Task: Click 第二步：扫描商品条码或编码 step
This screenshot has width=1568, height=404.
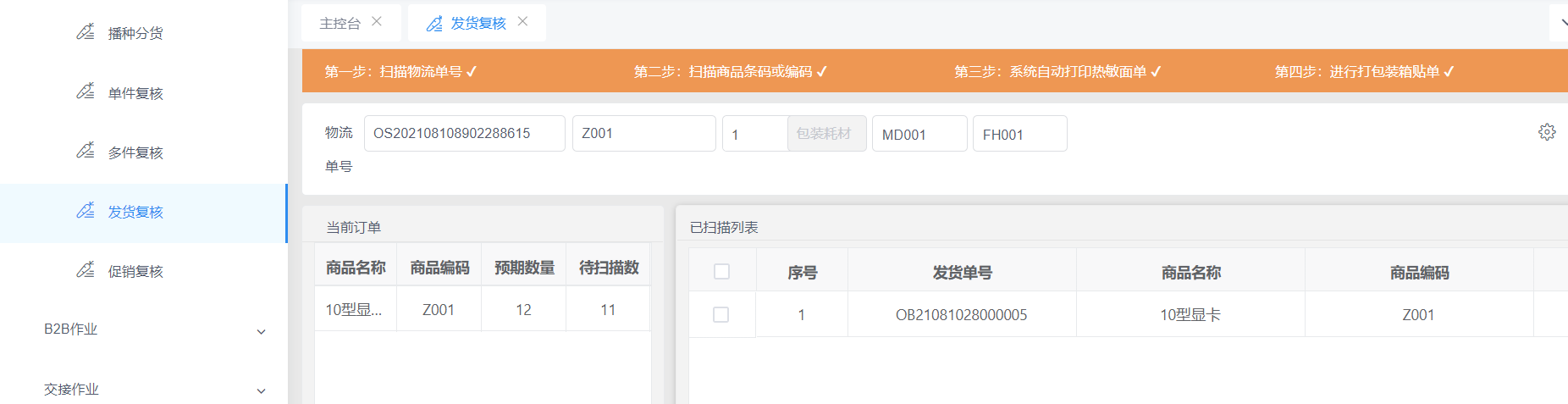Action: [x=731, y=72]
